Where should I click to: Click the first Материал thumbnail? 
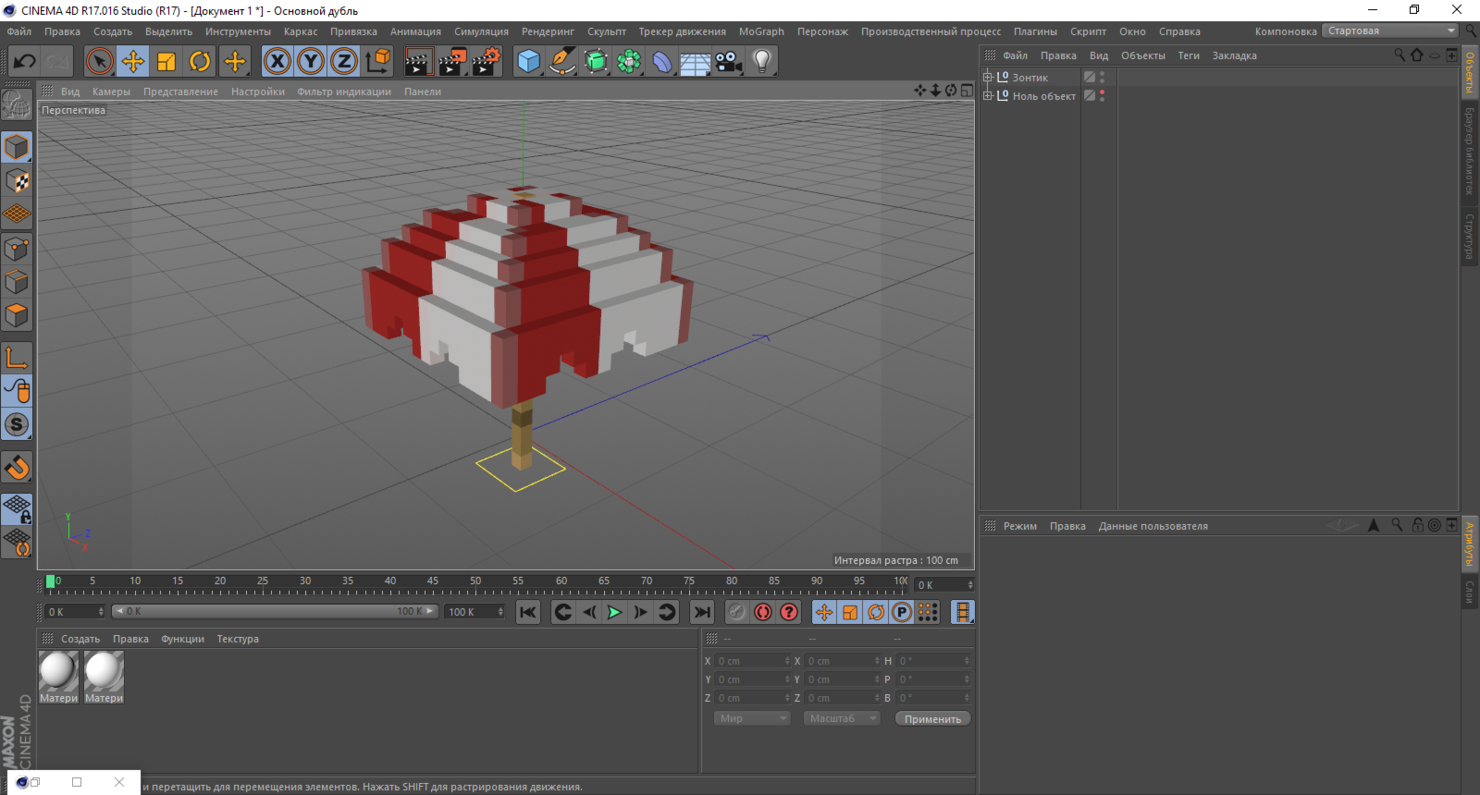click(58, 670)
